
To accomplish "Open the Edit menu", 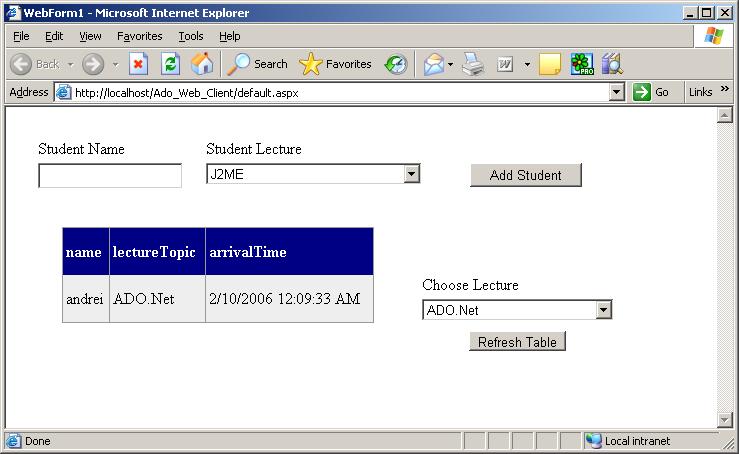I will click(x=54, y=36).
